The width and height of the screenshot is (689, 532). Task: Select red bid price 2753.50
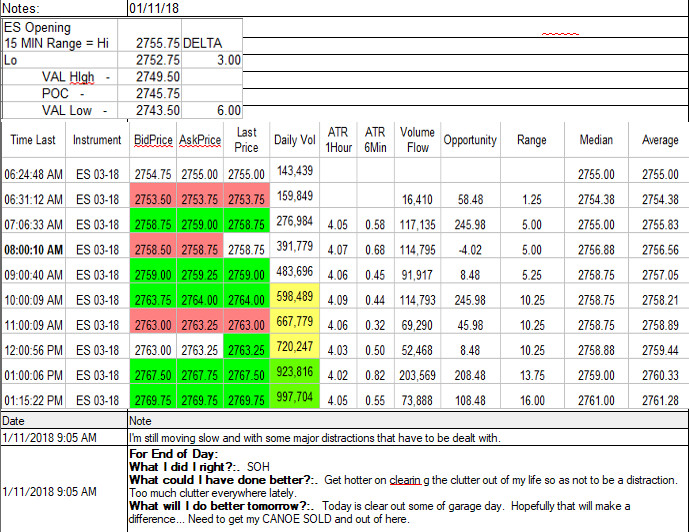[x=153, y=195]
